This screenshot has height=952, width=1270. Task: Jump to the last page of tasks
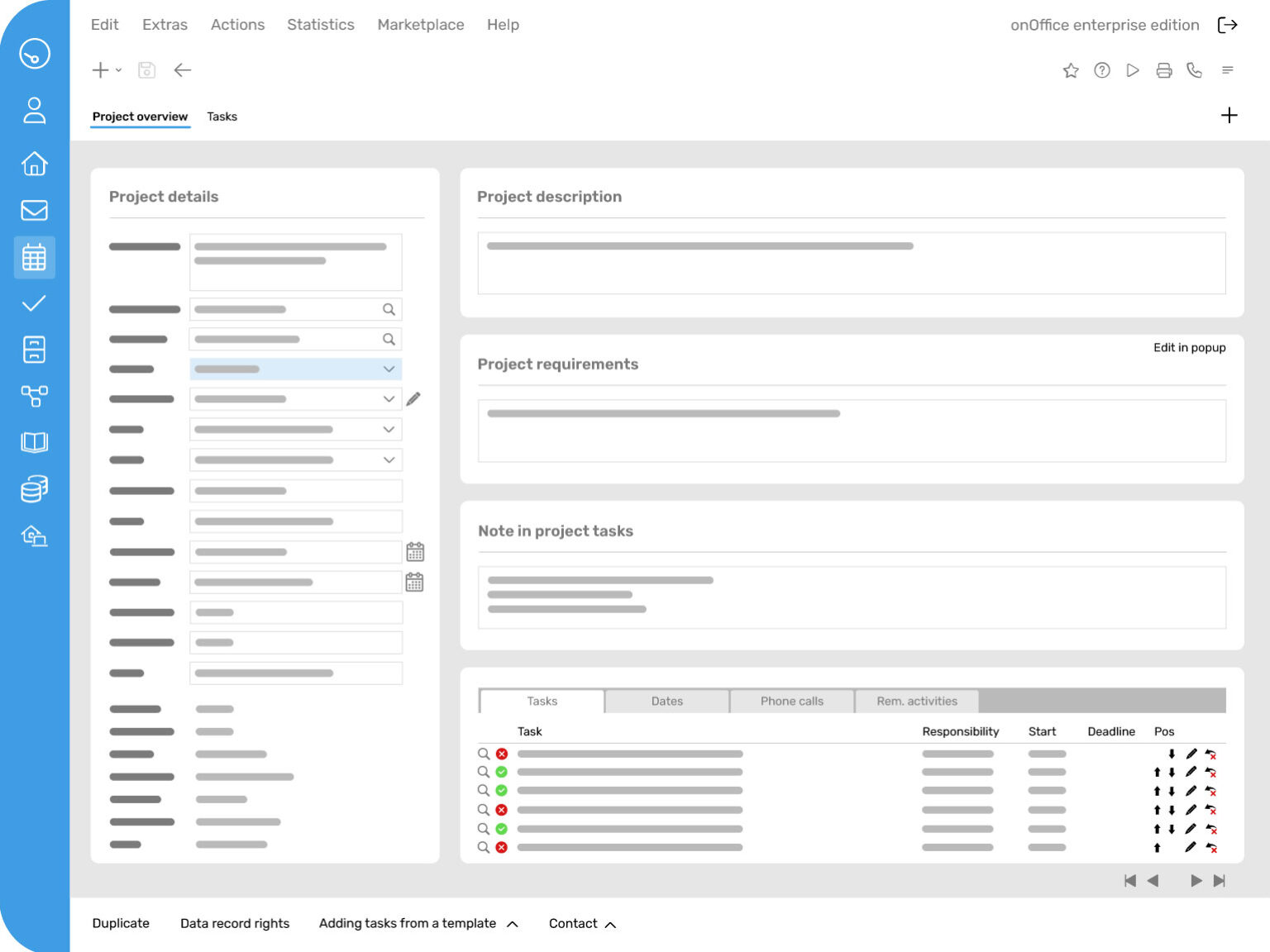click(1220, 881)
